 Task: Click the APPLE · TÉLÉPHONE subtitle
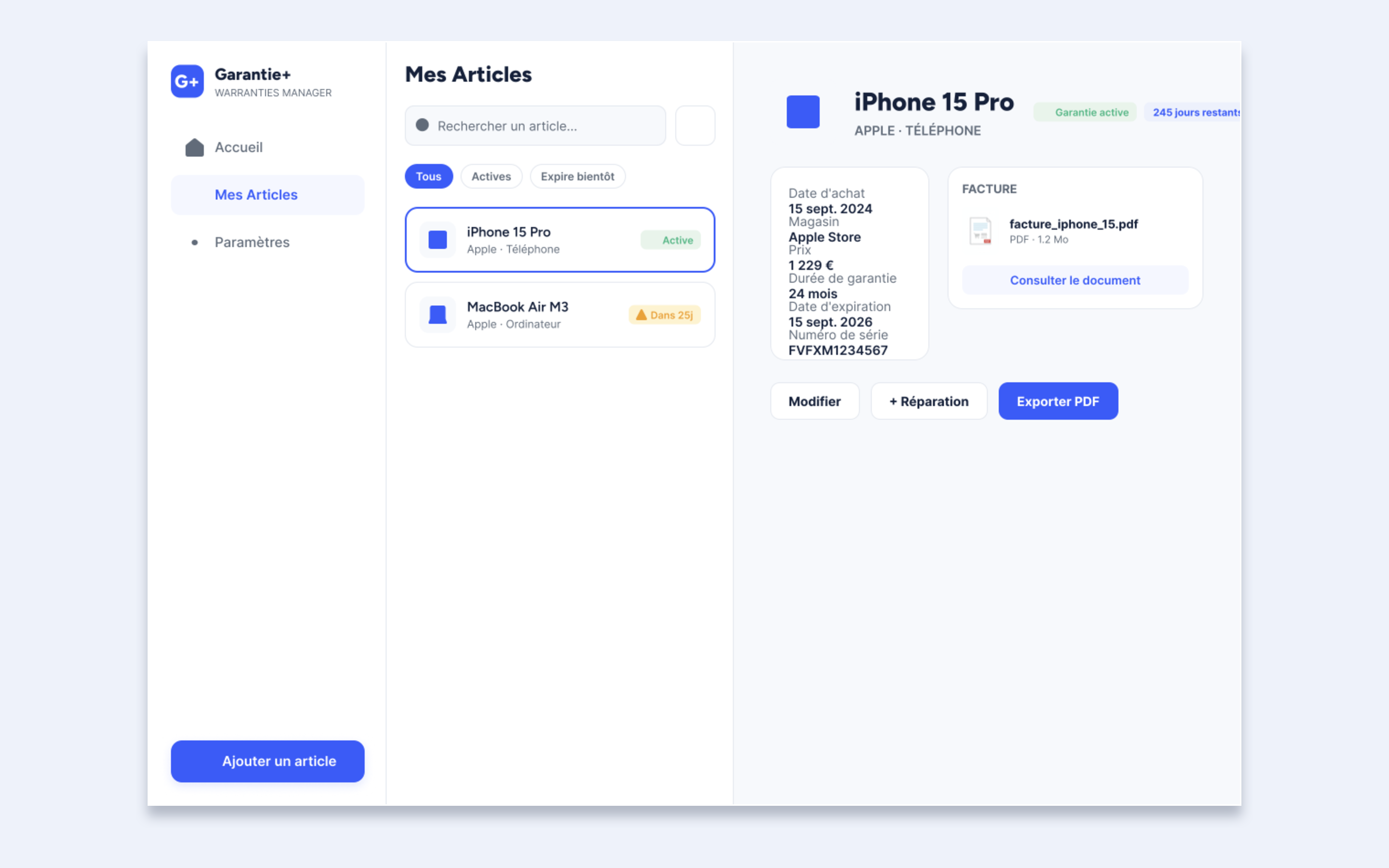coord(917,131)
